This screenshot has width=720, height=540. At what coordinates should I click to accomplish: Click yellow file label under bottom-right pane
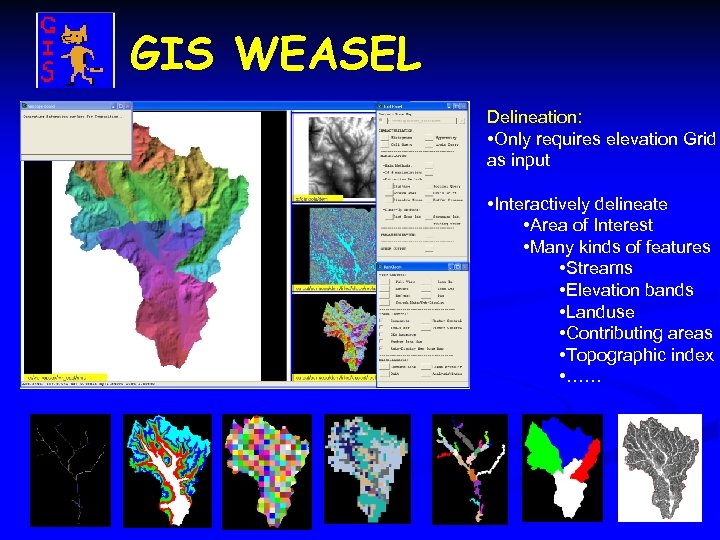pos(334,377)
